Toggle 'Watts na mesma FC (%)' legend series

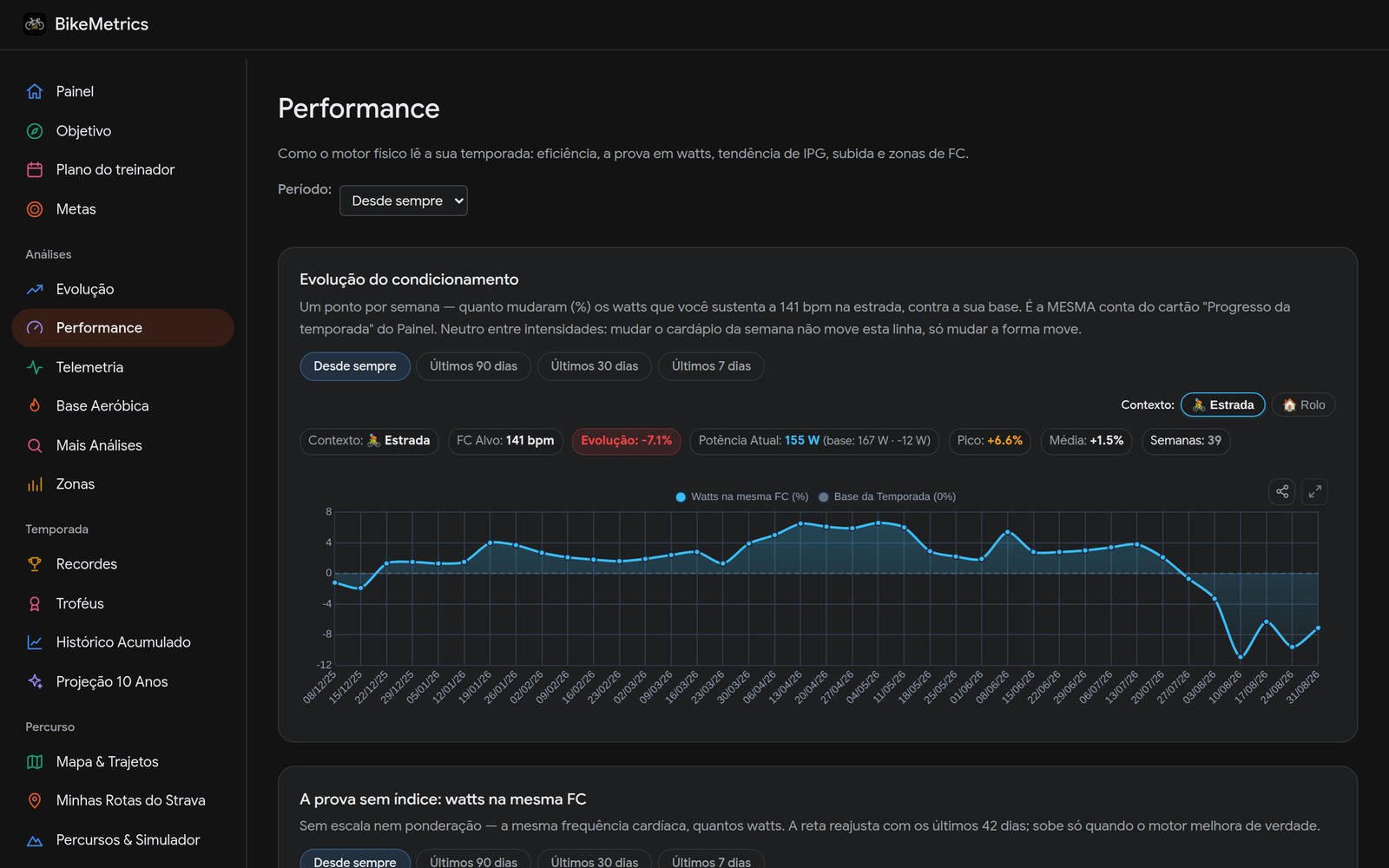(742, 496)
